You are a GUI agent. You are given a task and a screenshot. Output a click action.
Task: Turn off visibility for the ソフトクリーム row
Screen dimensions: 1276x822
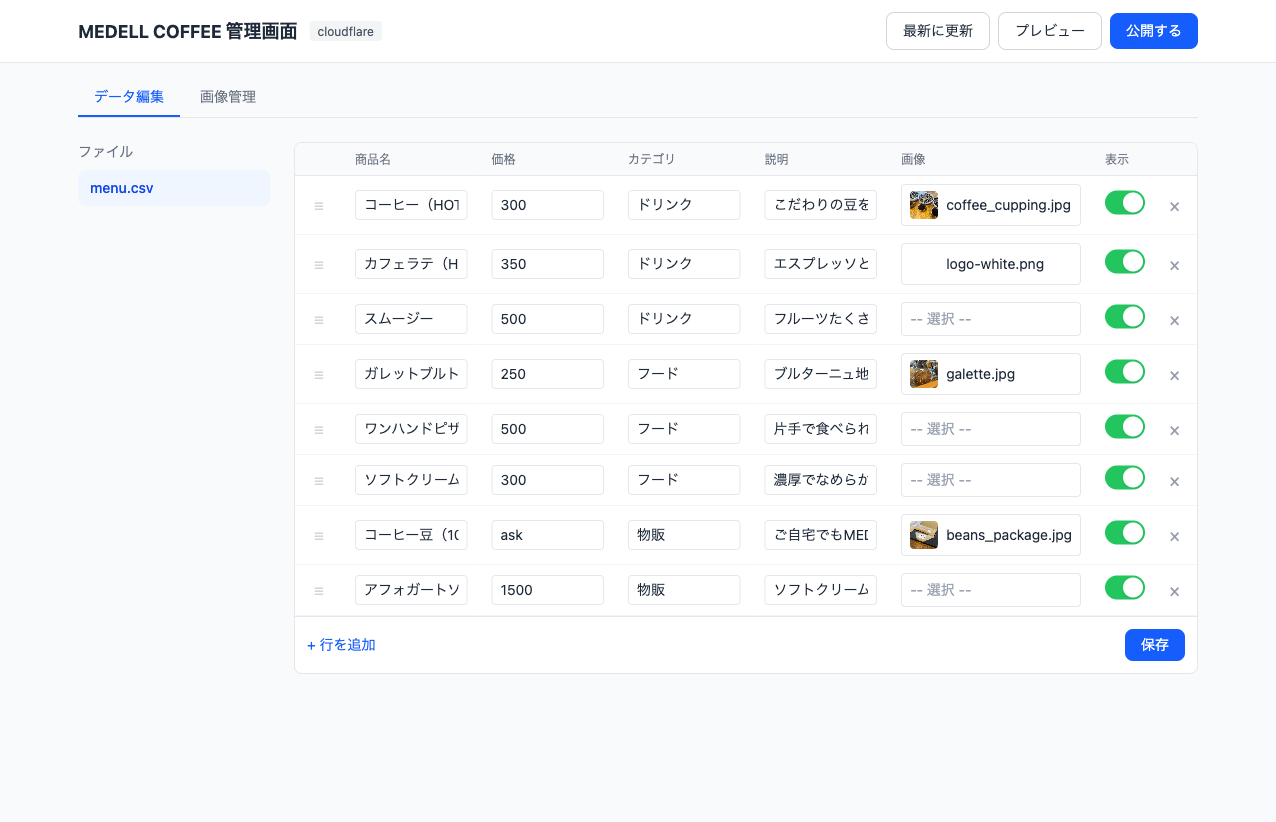coord(1125,479)
